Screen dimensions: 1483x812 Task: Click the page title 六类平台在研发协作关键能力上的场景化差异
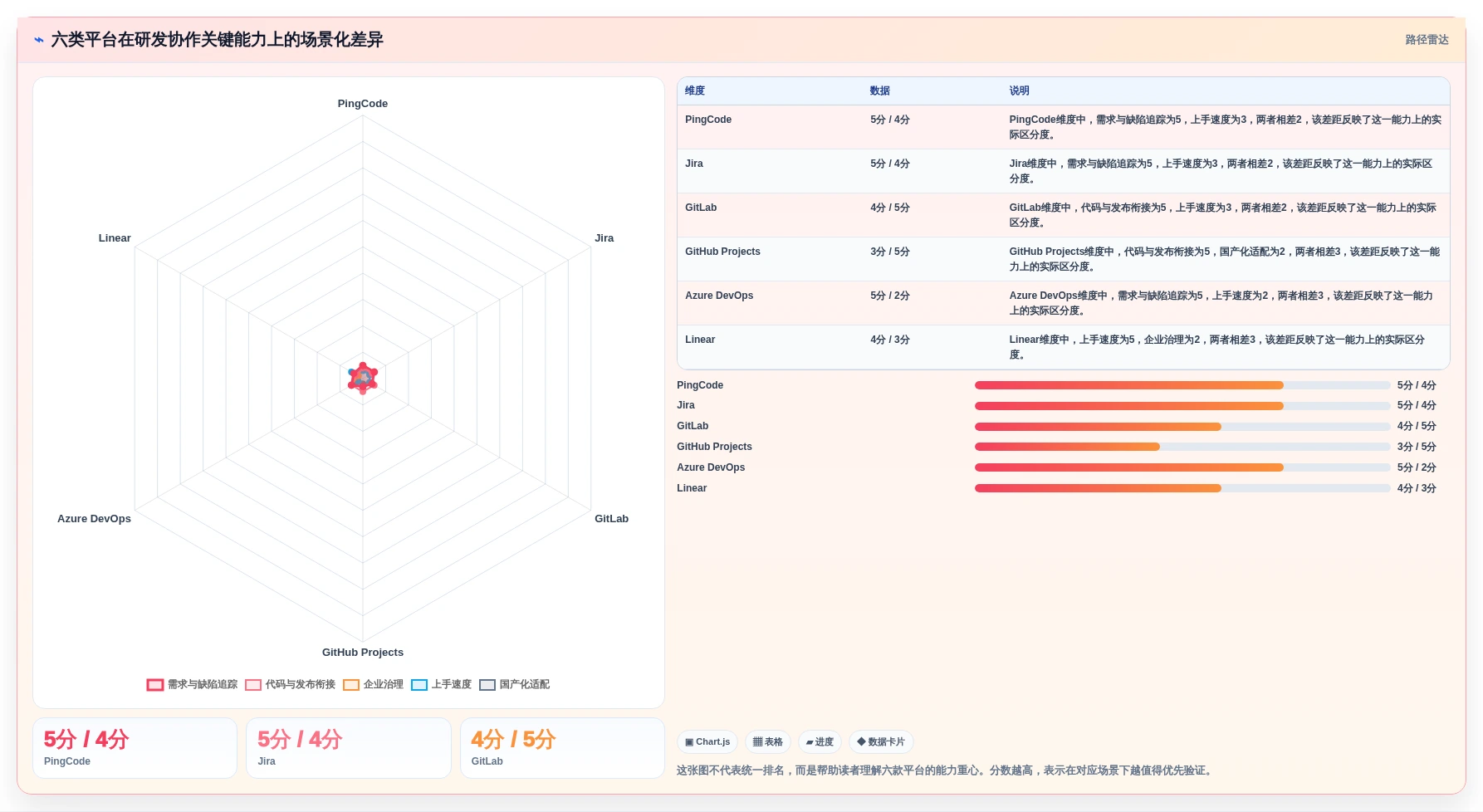218,40
